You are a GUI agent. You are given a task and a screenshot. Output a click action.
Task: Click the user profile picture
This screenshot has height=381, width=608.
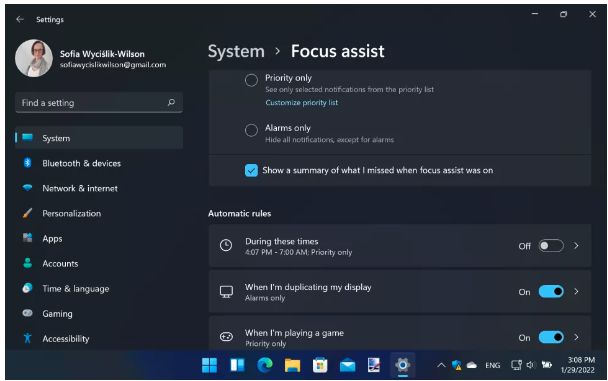tap(34, 58)
